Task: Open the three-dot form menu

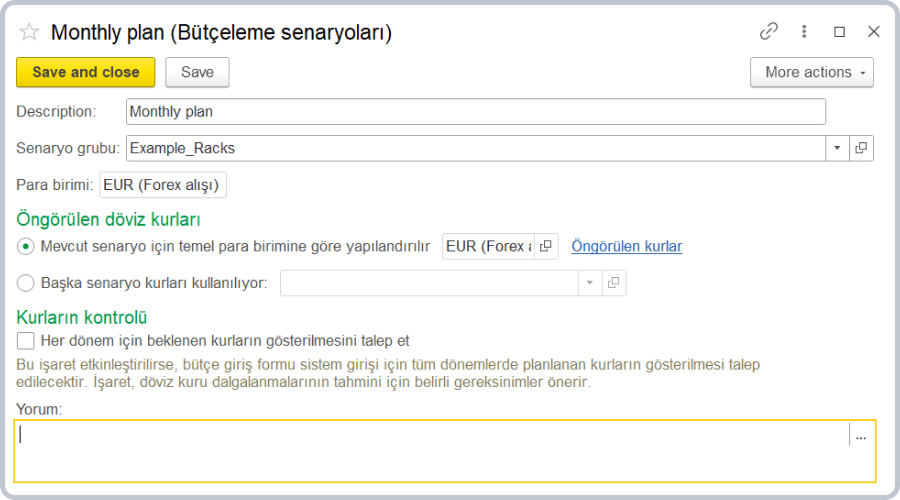Action: 804,32
